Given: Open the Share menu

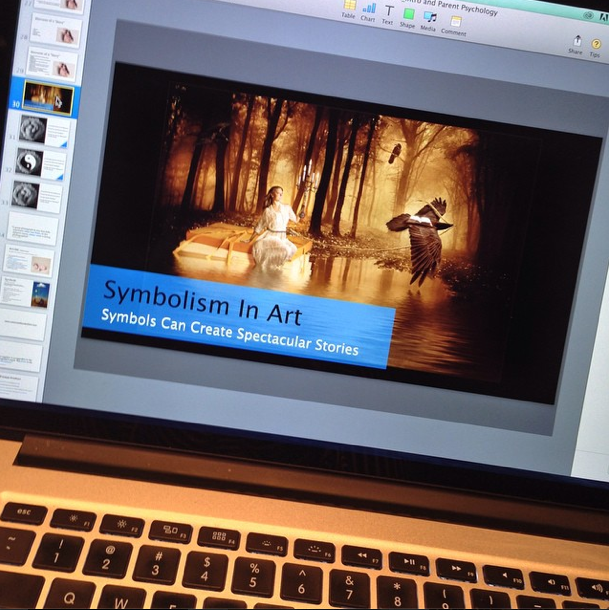Looking at the screenshot, I should tap(576, 44).
